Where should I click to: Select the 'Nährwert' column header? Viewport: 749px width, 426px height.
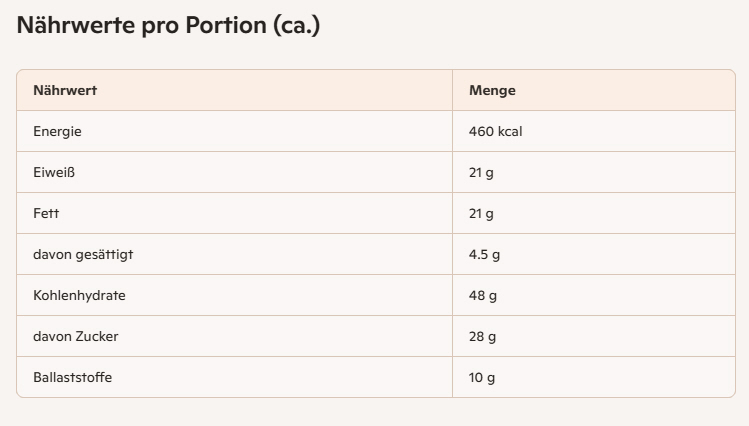[x=65, y=91]
